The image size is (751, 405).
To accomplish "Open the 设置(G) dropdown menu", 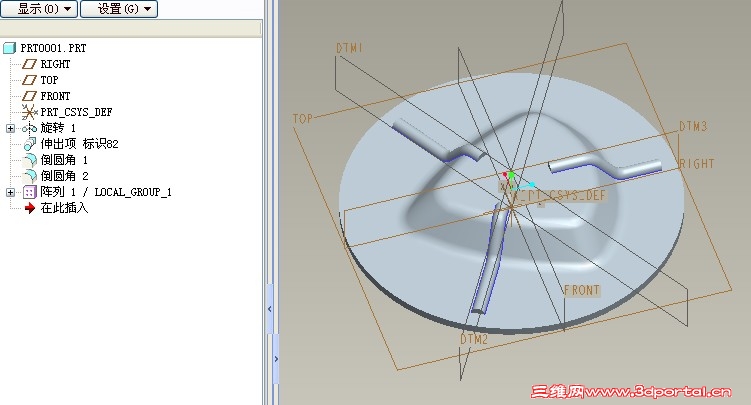I will pyautogui.click(x=119, y=9).
